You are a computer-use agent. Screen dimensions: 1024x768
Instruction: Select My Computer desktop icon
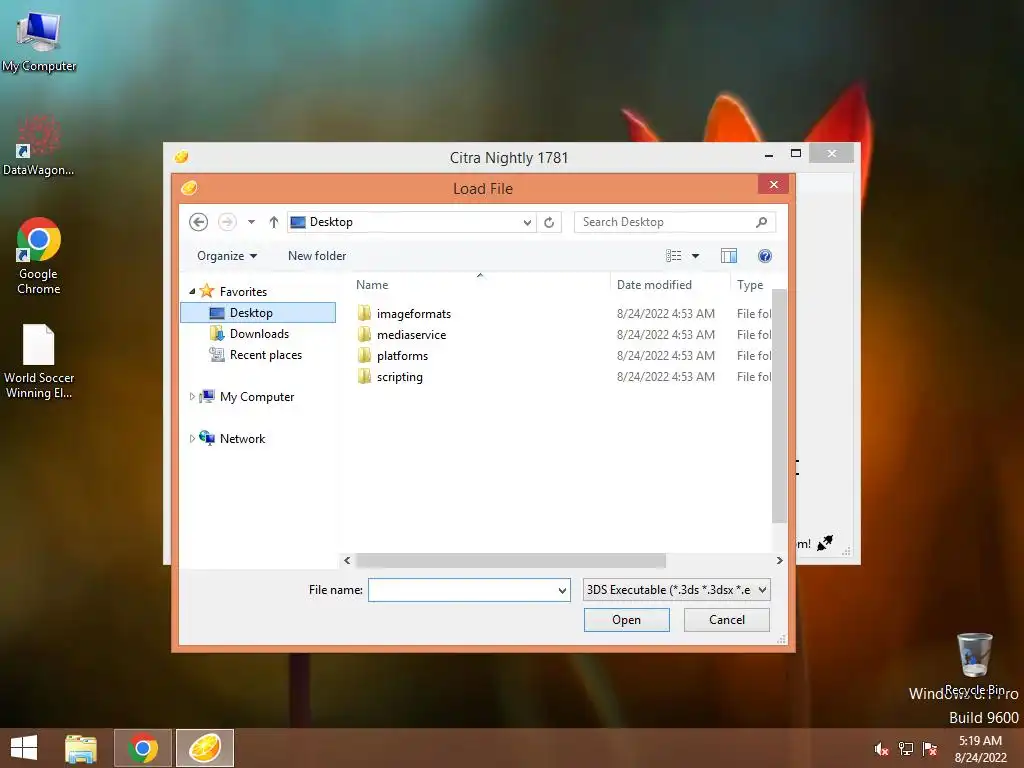click(x=39, y=40)
